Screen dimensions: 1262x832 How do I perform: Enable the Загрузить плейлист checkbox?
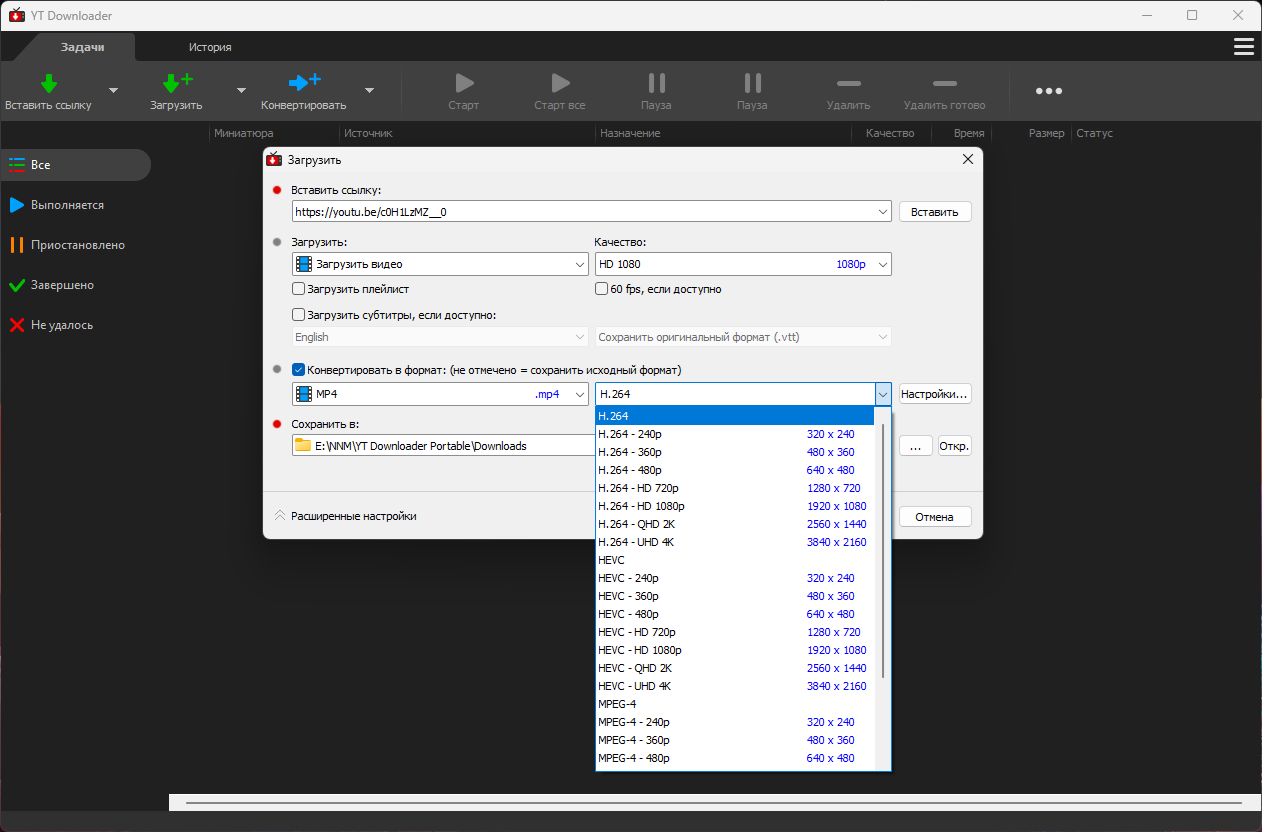298,289
